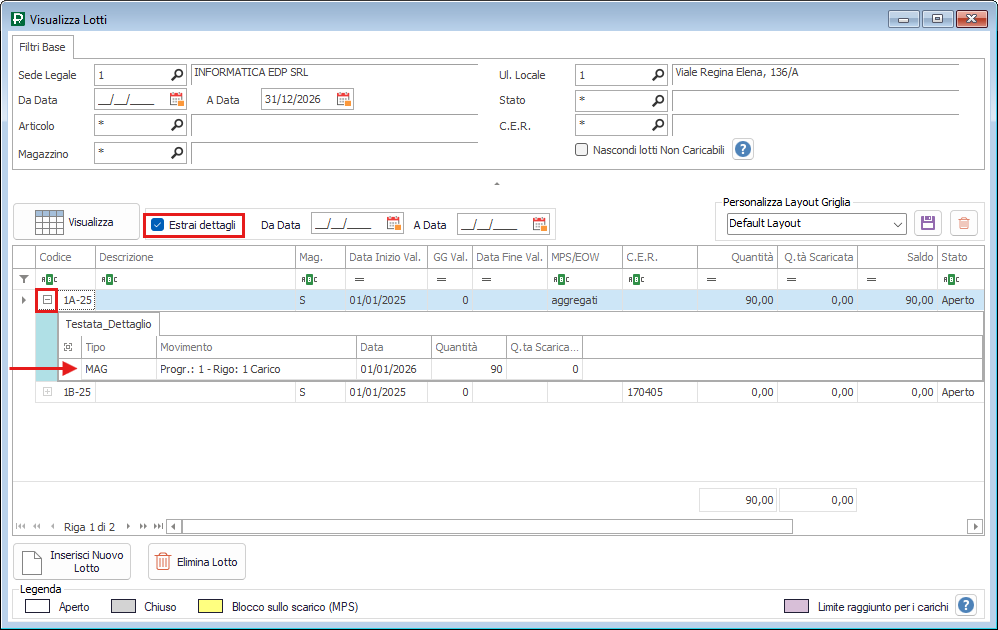Click the help icon in the Legenda bar
This screenshot has height=630, width=998.
(x=965, y=605)
